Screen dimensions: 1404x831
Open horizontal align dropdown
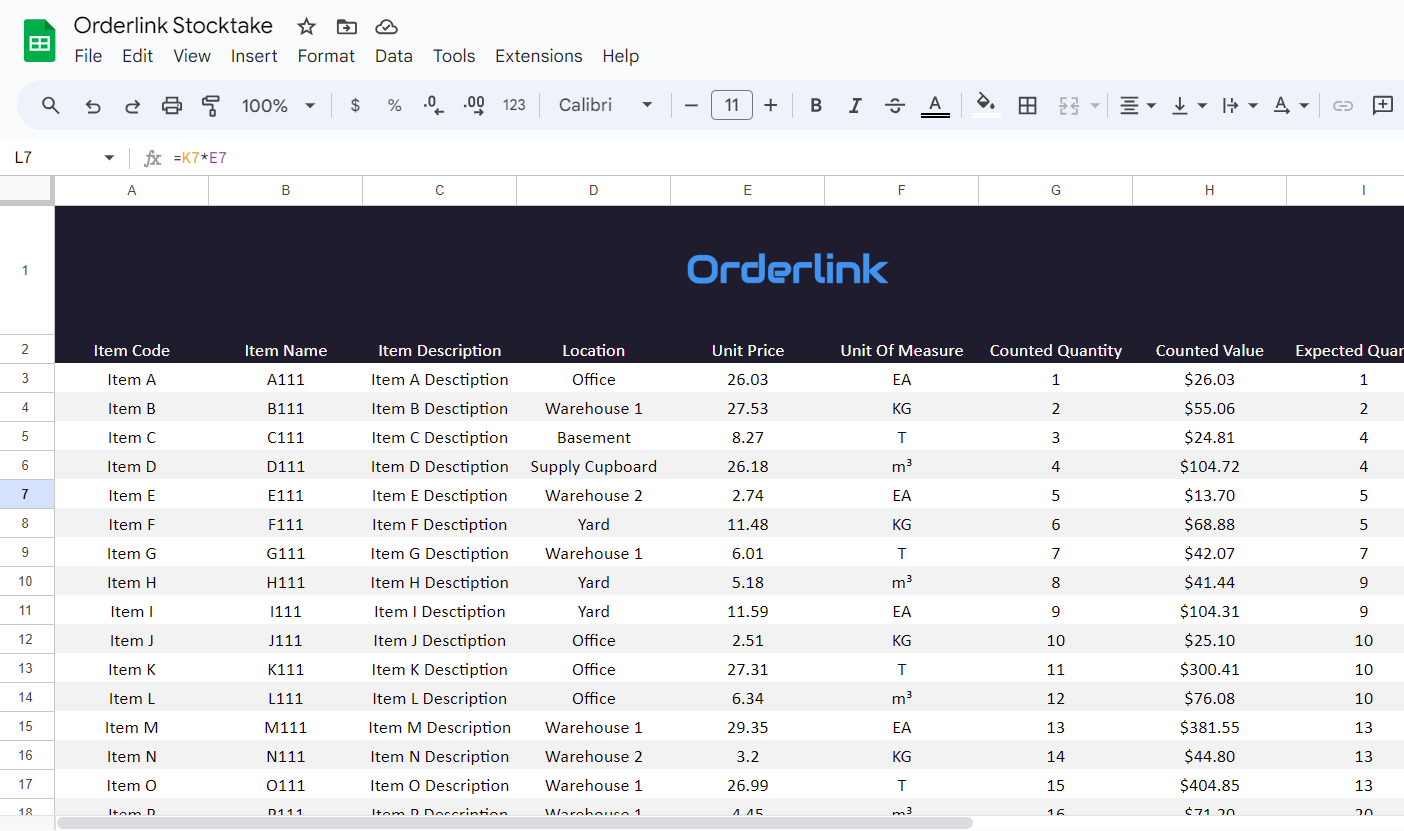[1137, 105]
